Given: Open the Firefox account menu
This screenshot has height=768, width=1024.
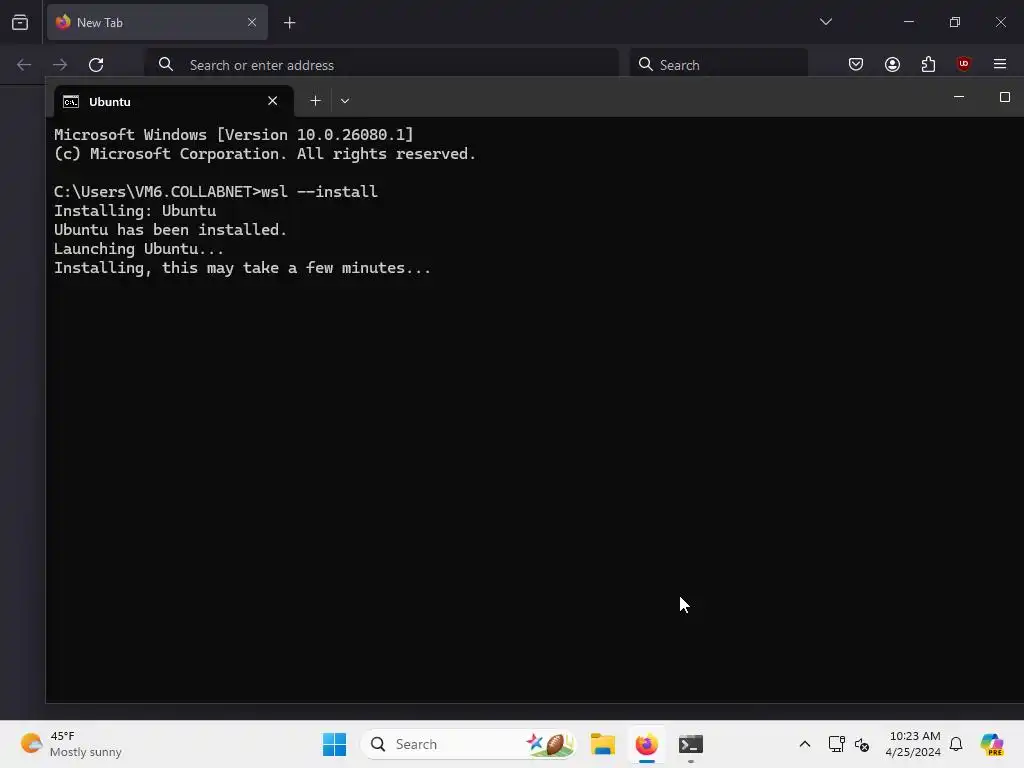Looking at the screenshot, I should click(x=892, y=64).
